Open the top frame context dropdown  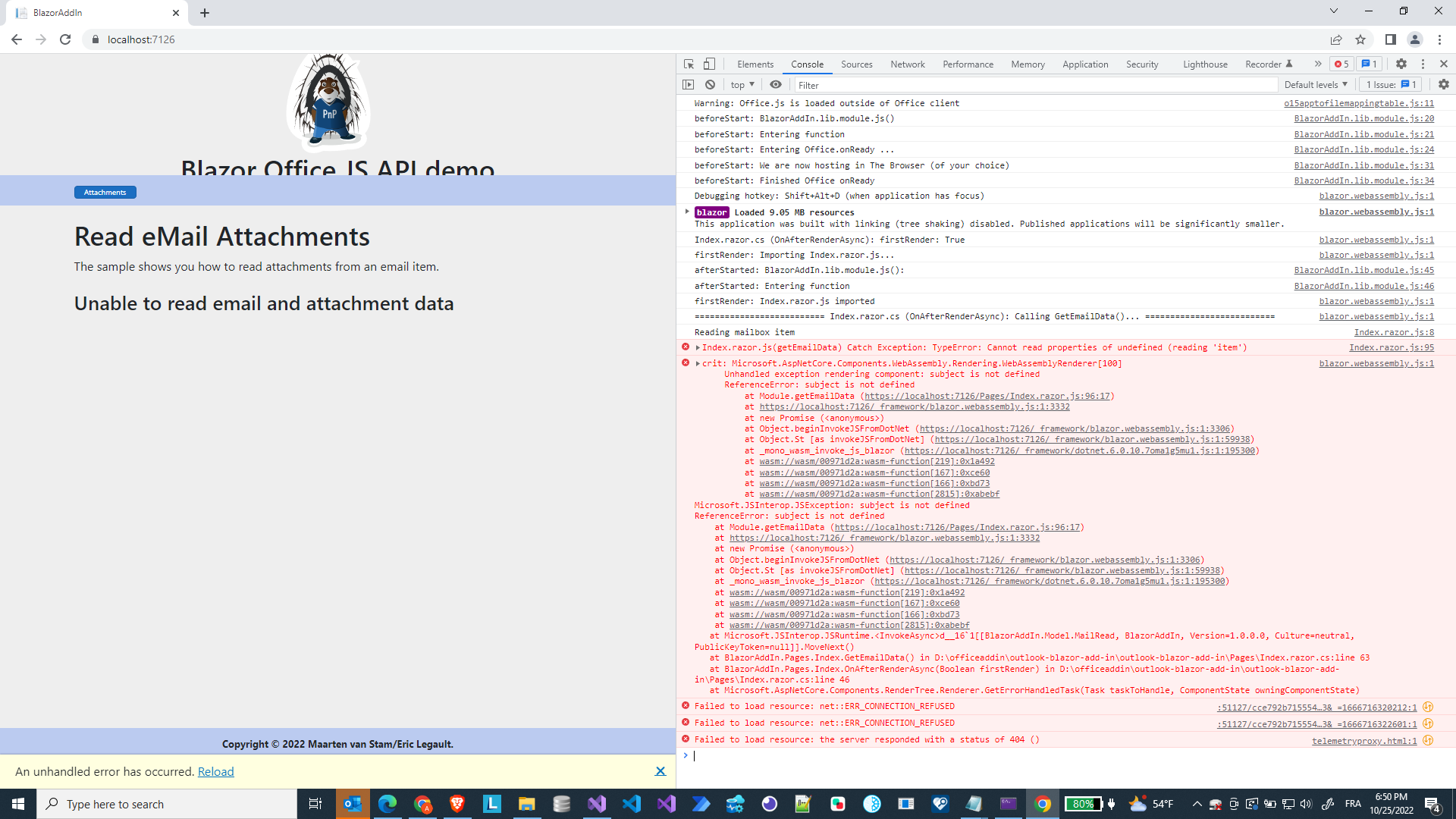[742, 85]
